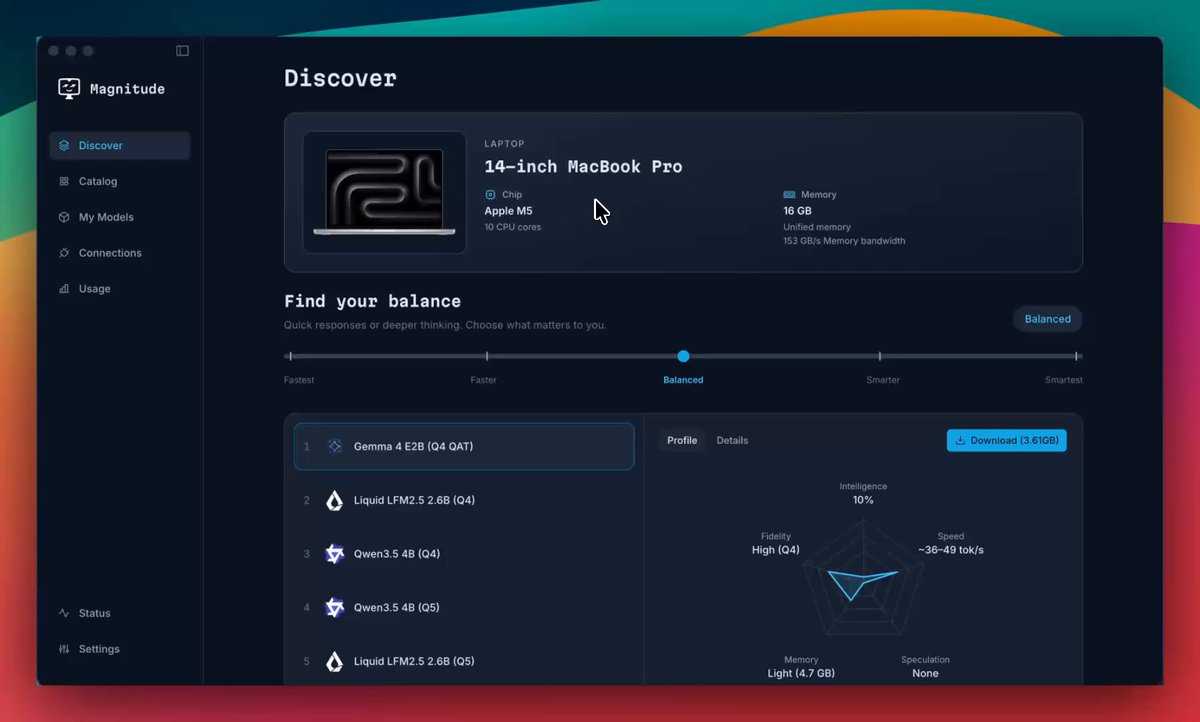Click the Magnitude logo icon
This screenshot has width=1200, height=722.
69,89
